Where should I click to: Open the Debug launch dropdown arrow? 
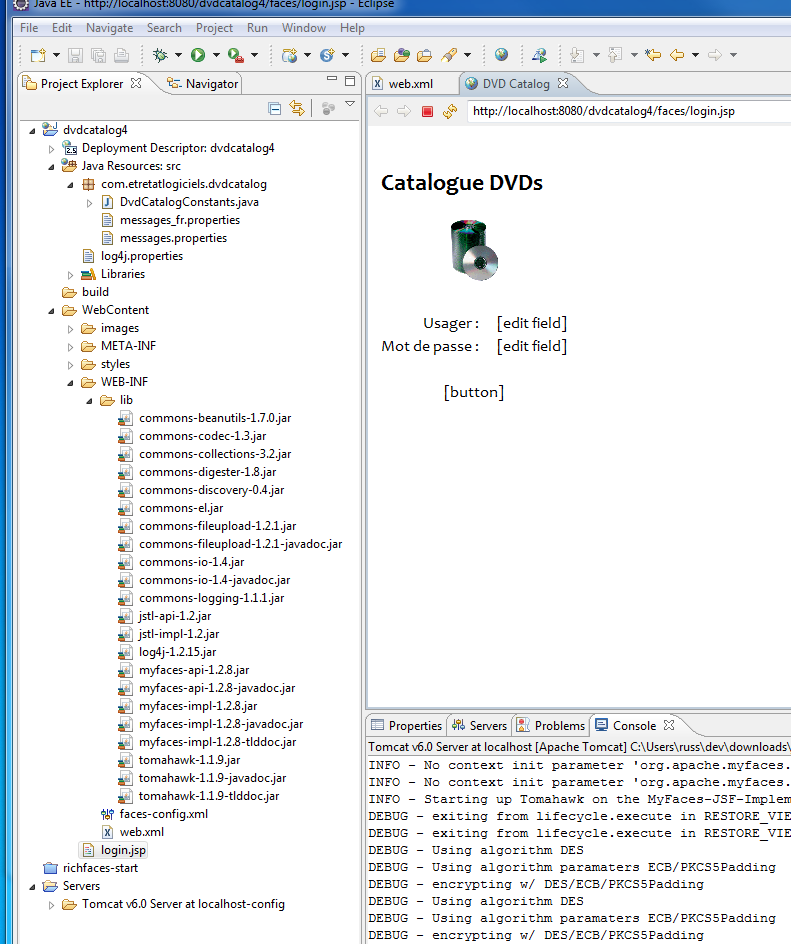tap(178, 55)
